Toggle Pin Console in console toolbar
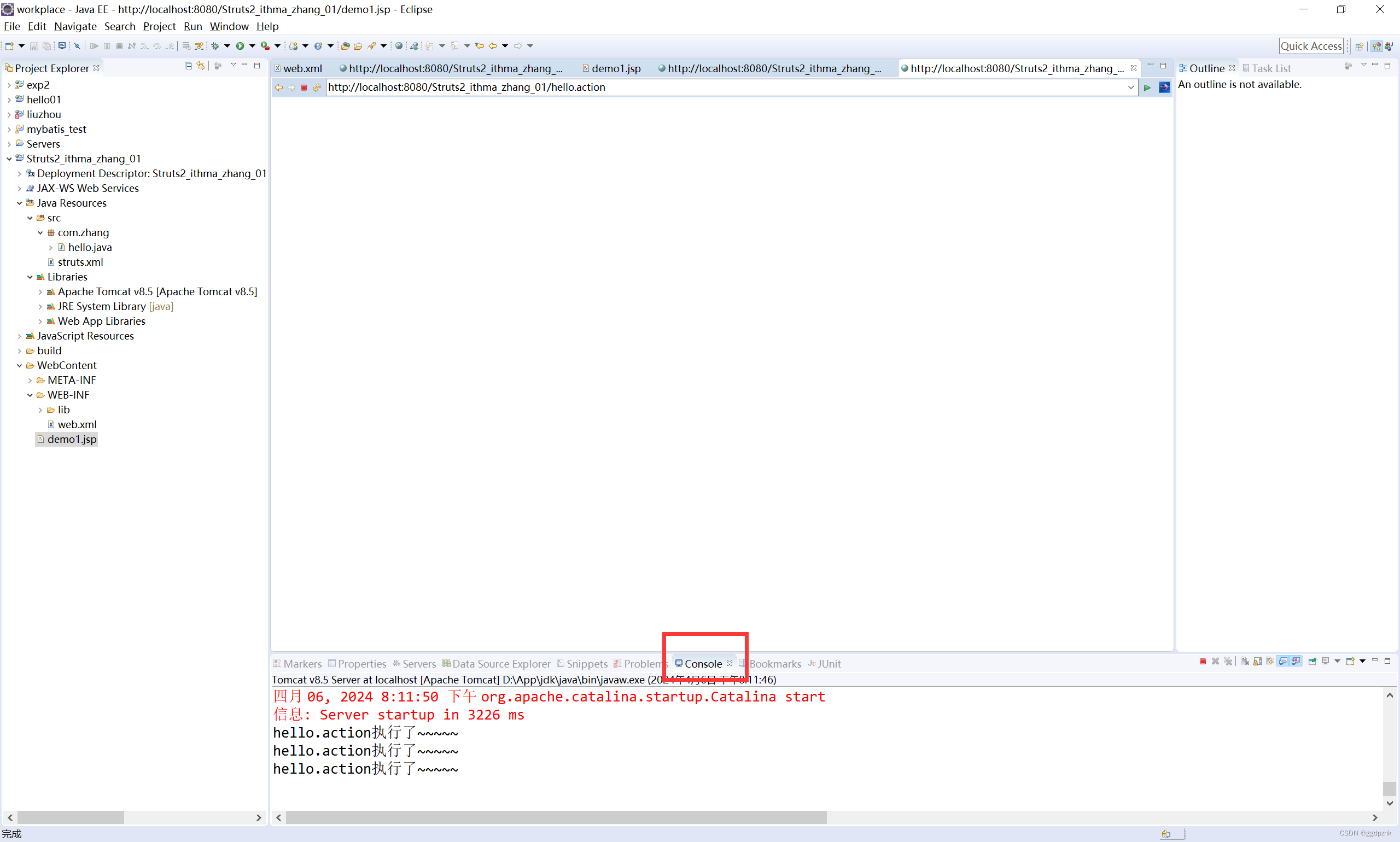 (x=1312, y=661)
